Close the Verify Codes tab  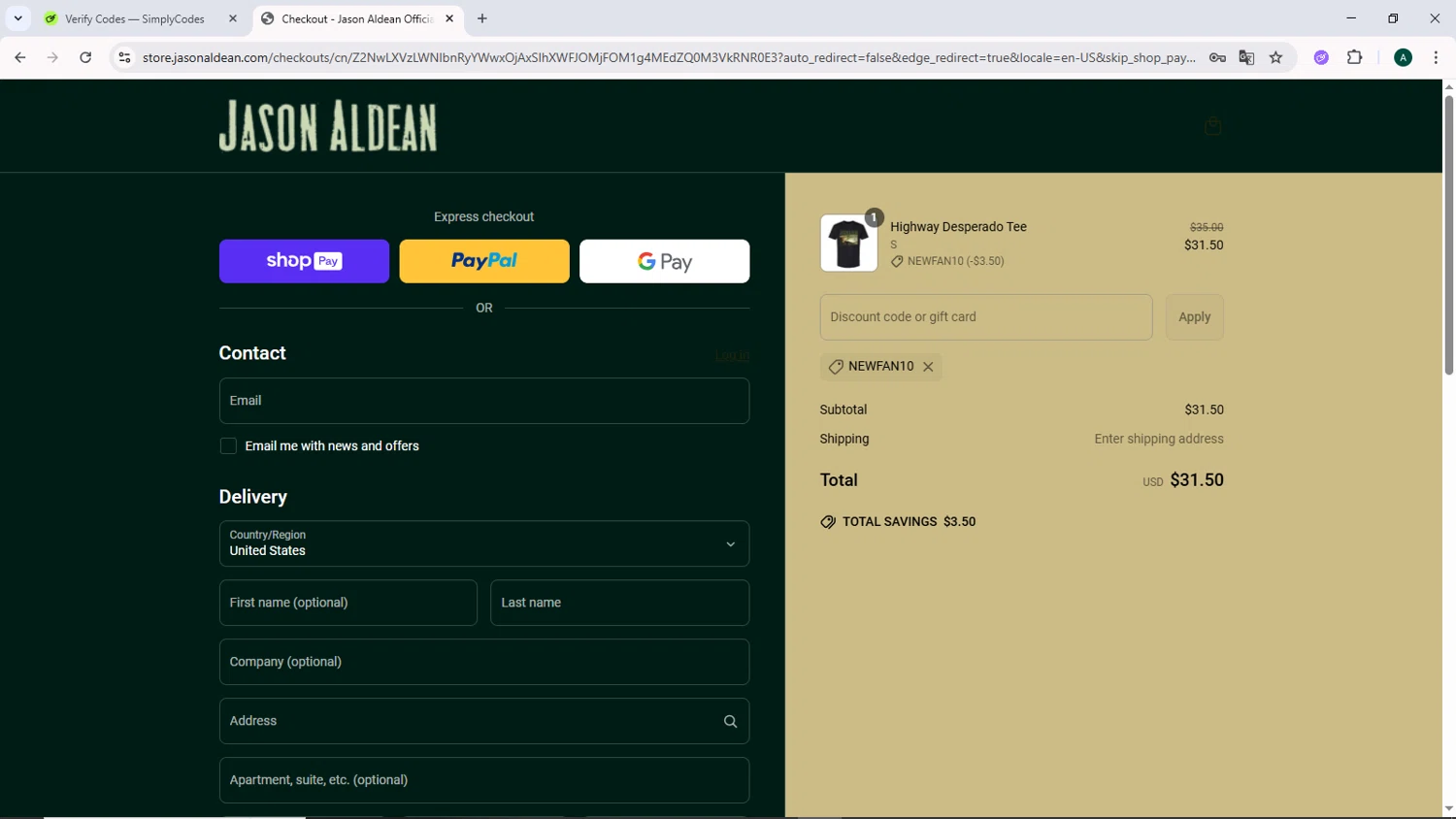pyautogui.click(x=233, y=18)
